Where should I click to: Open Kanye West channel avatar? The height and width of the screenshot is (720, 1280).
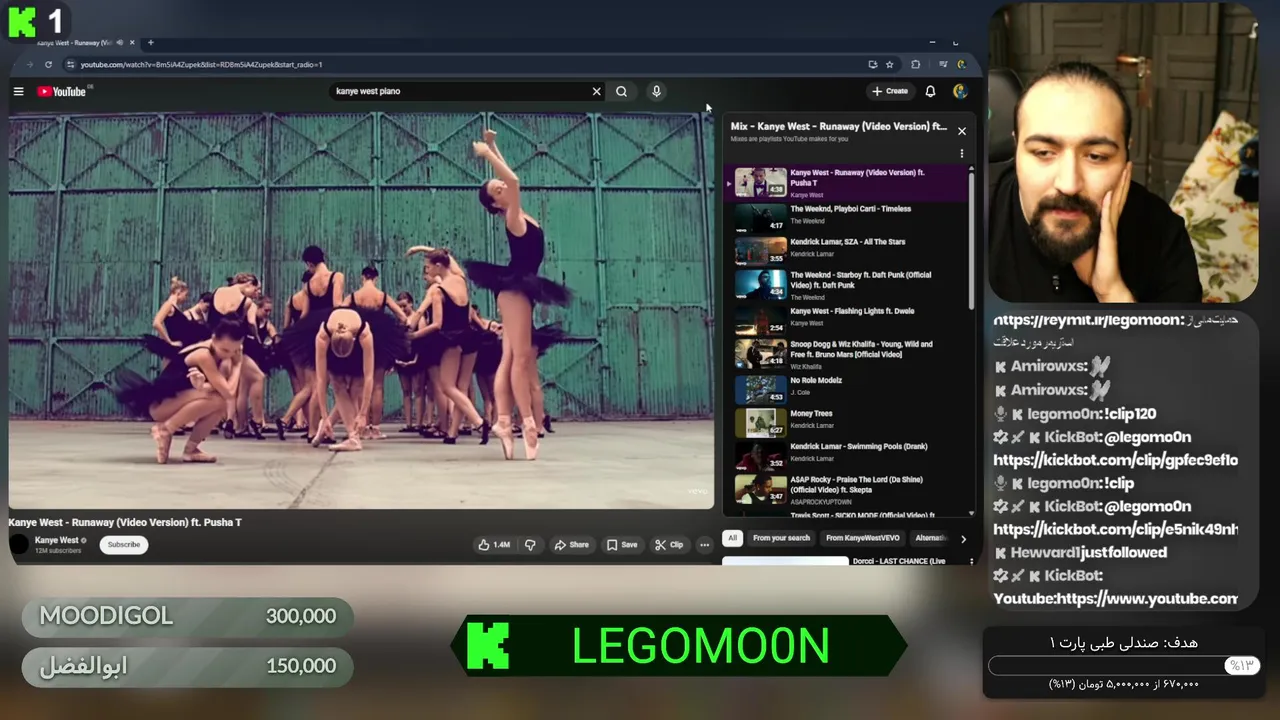click(19, 544)
